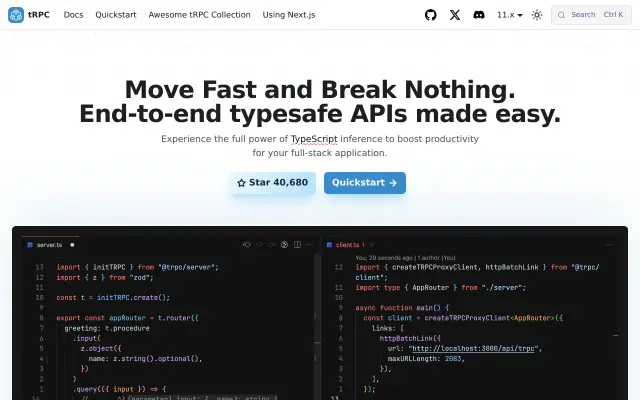Open Awesome tRPC Collection nav item

click(200, 15)
